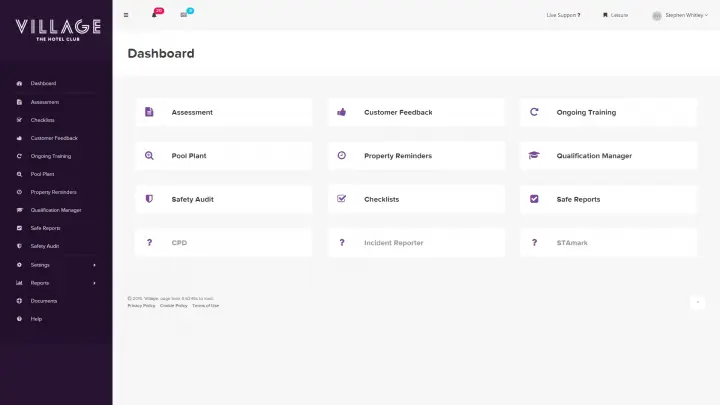Click the Live Support link

[x=563, y=15]
